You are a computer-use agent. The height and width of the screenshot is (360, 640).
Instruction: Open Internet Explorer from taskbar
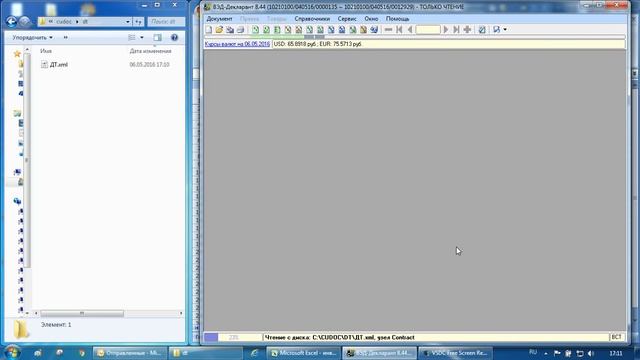[x=254, y=353]
